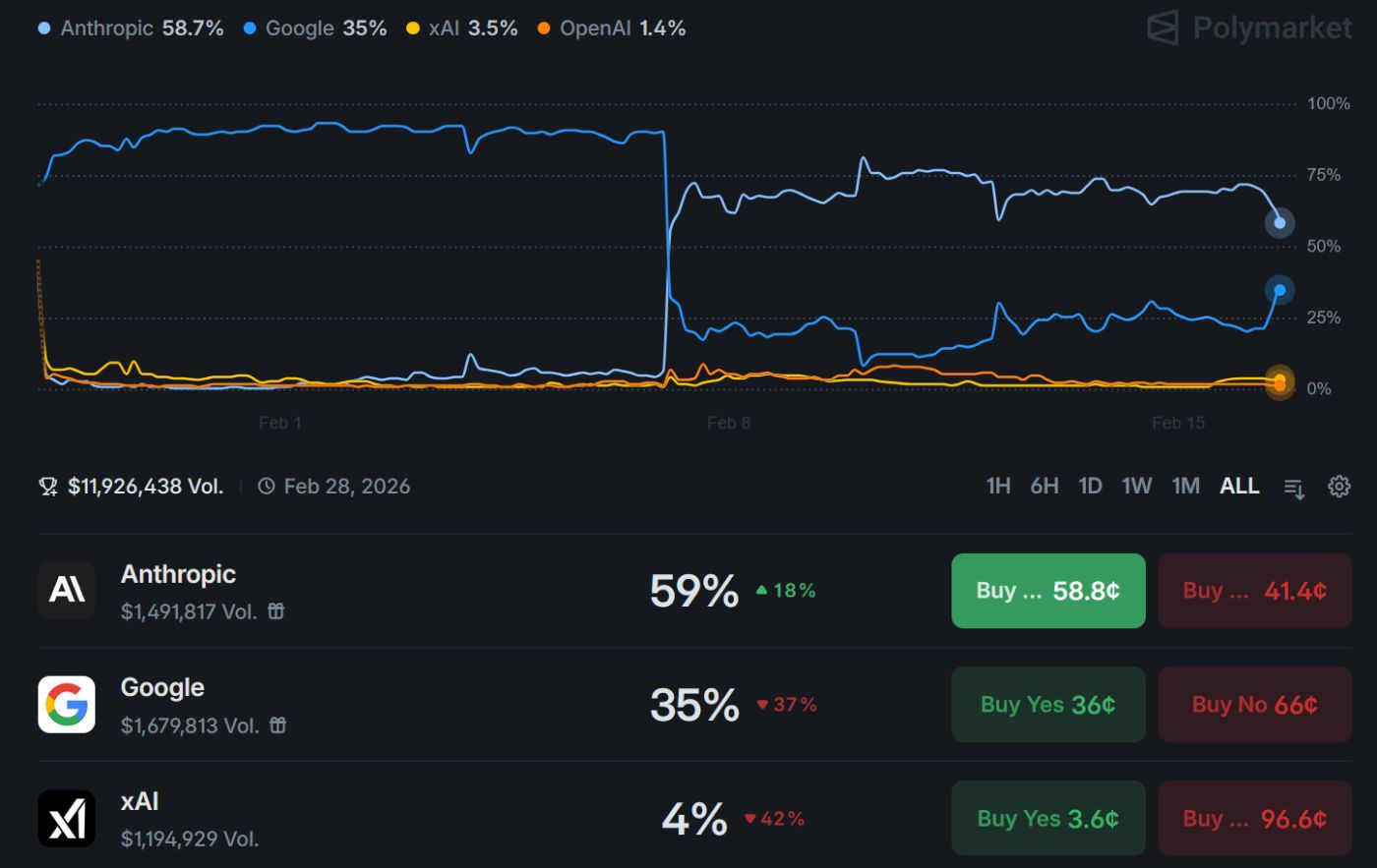This screenshot has height=868, width=1377.
Task: Open chart settings gear icon
Action: [x=1339, y=486]
